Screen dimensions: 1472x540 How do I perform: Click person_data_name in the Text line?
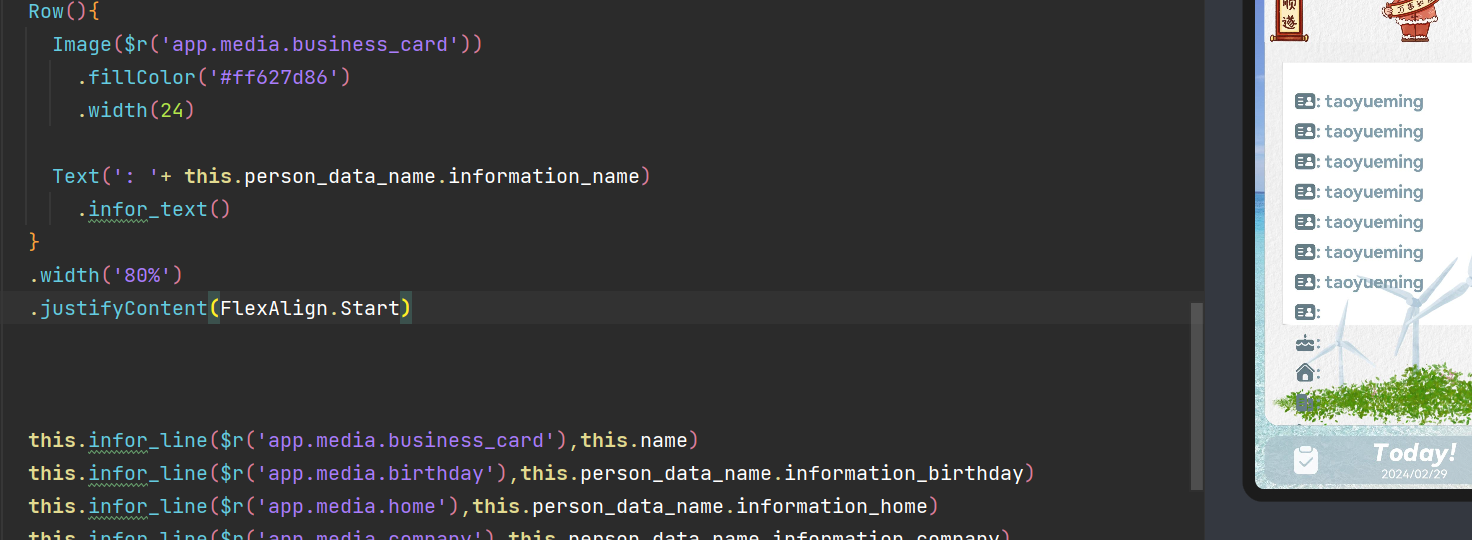(x=340, y=176)
